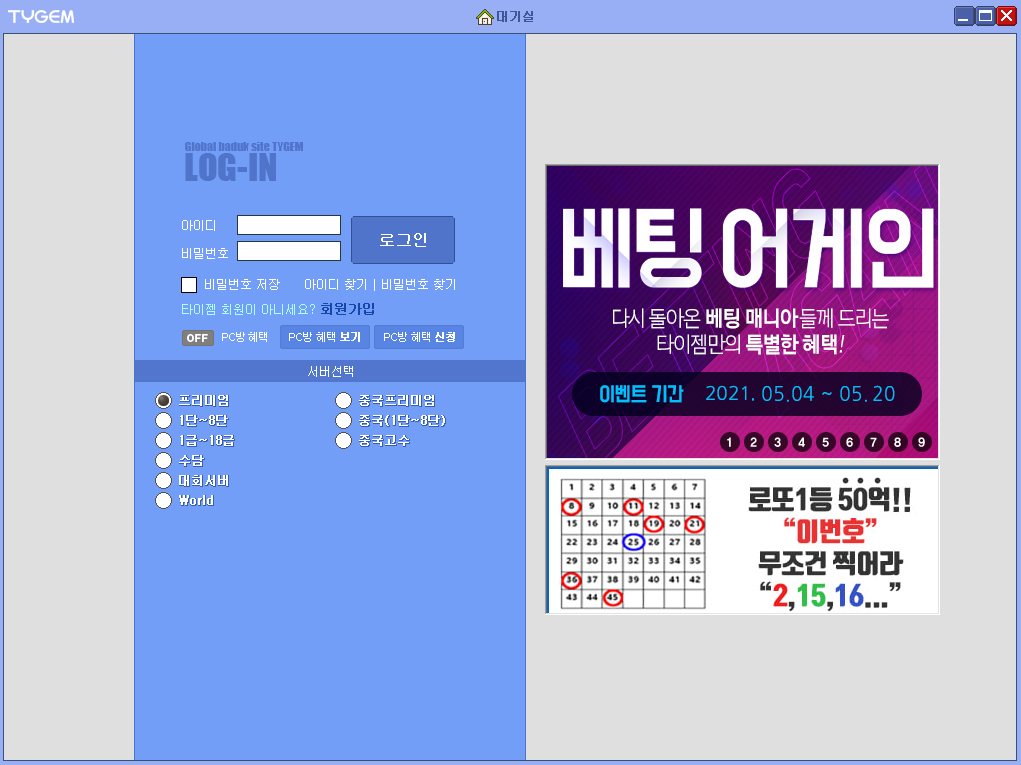This screenshot has height=765, width=1021.
Task: Open the 회원가입 link
Action: click(347, 309)
